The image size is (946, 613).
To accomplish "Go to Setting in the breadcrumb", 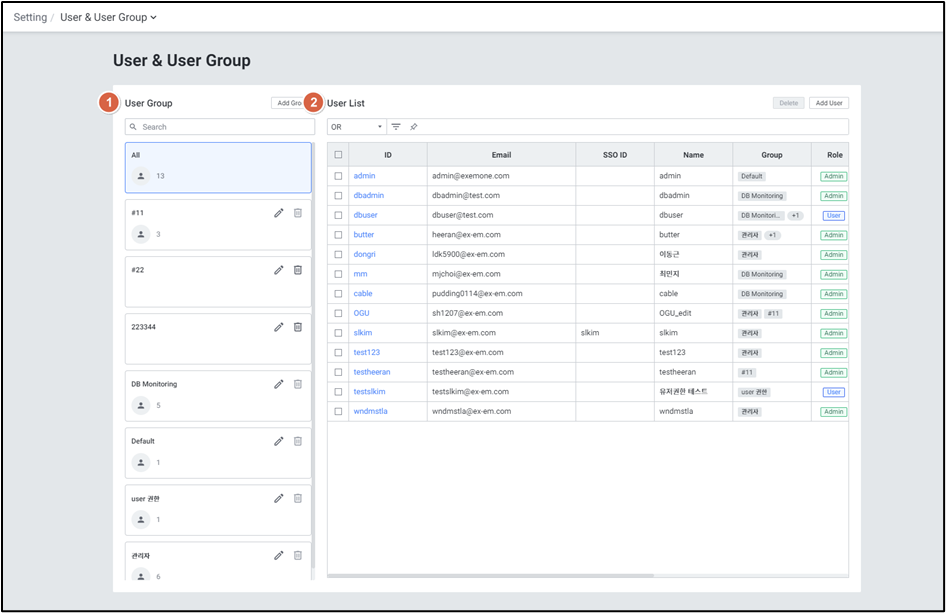I will (x=30, y=17).
